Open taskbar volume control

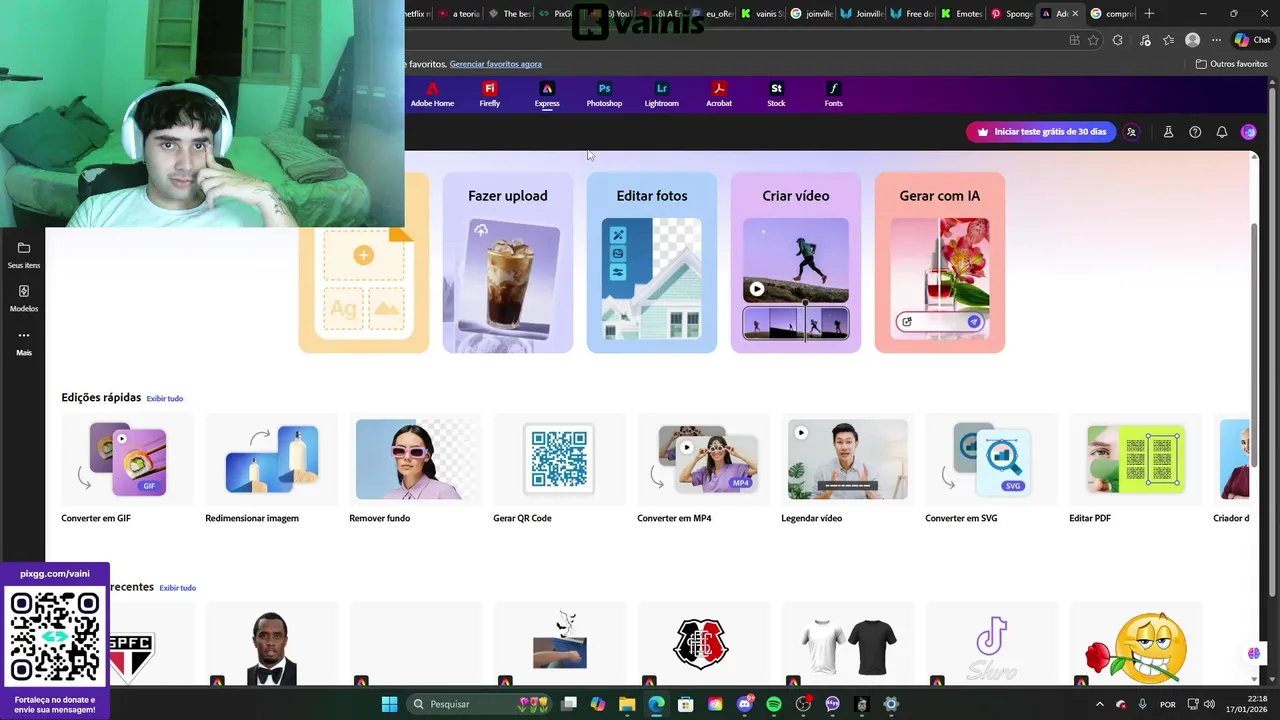point(1208,704)
